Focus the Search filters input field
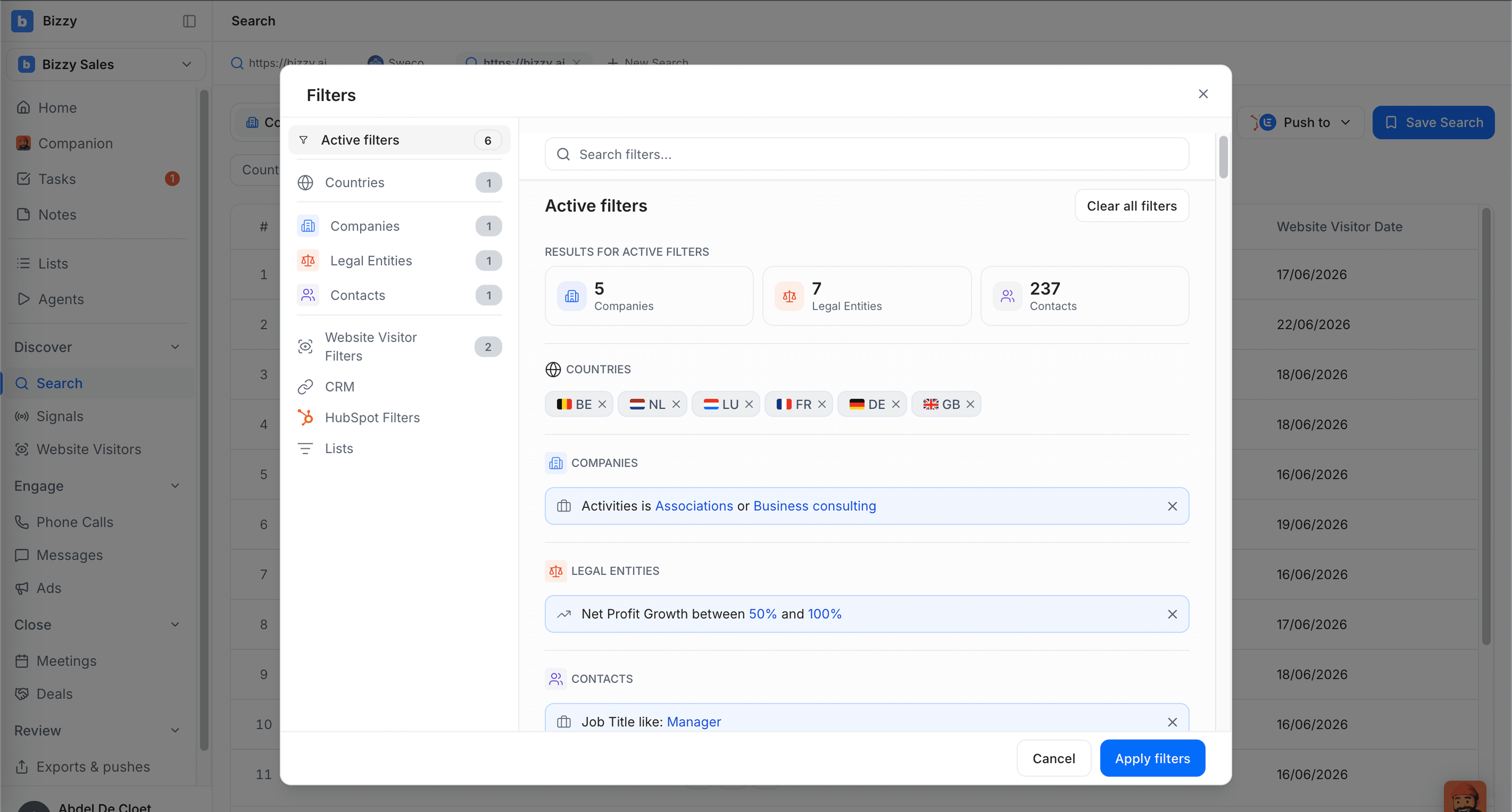The image size is (1512, 812). [x=867, y=154]
